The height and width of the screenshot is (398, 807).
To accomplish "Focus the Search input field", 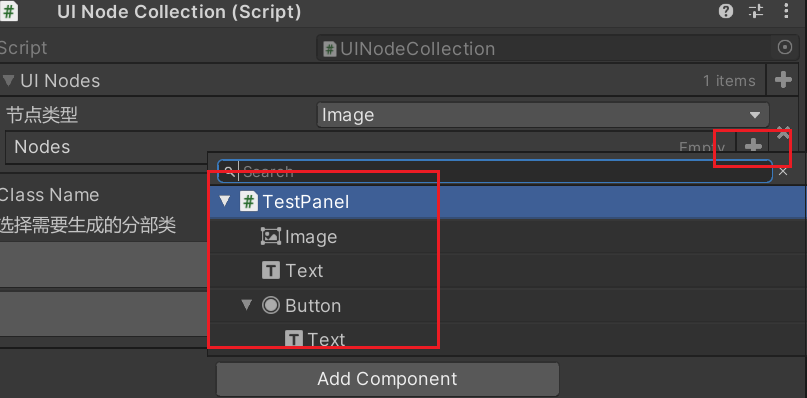I will [x=495, y=171].
